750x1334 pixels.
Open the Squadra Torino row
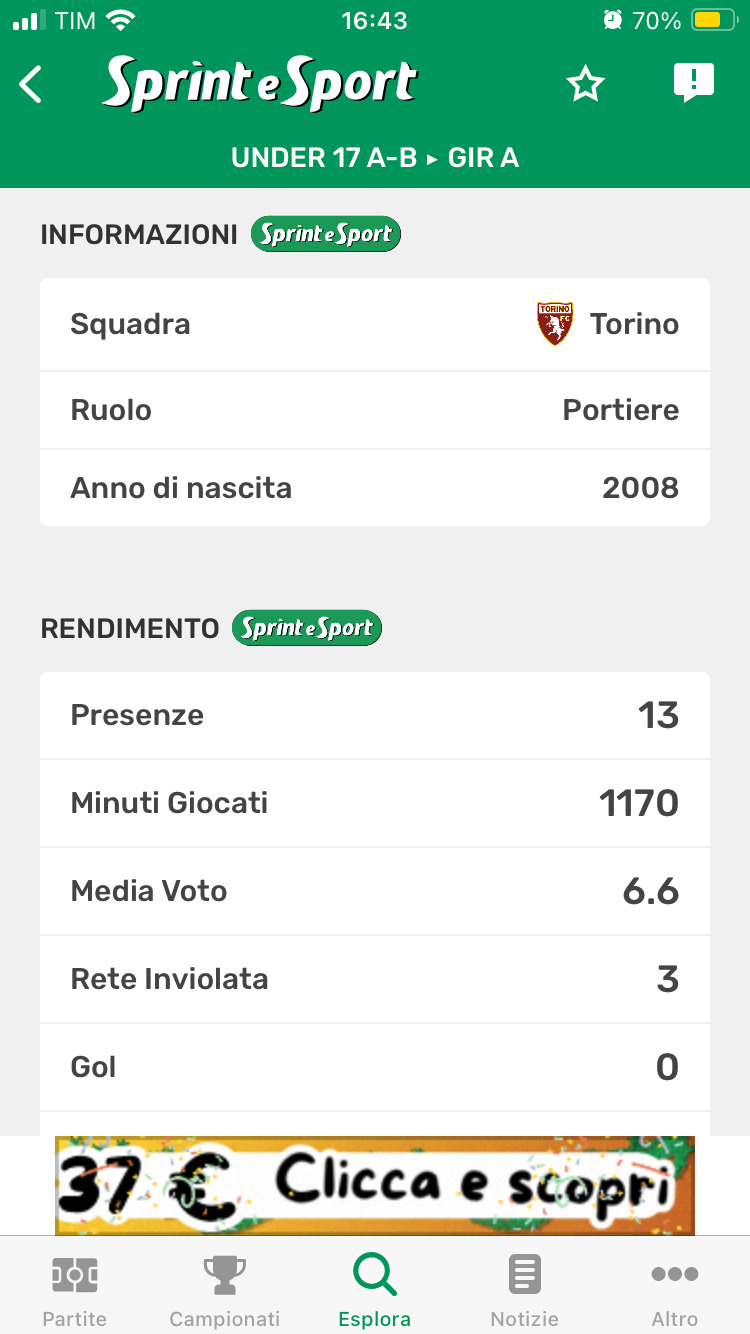coord(375,324)
